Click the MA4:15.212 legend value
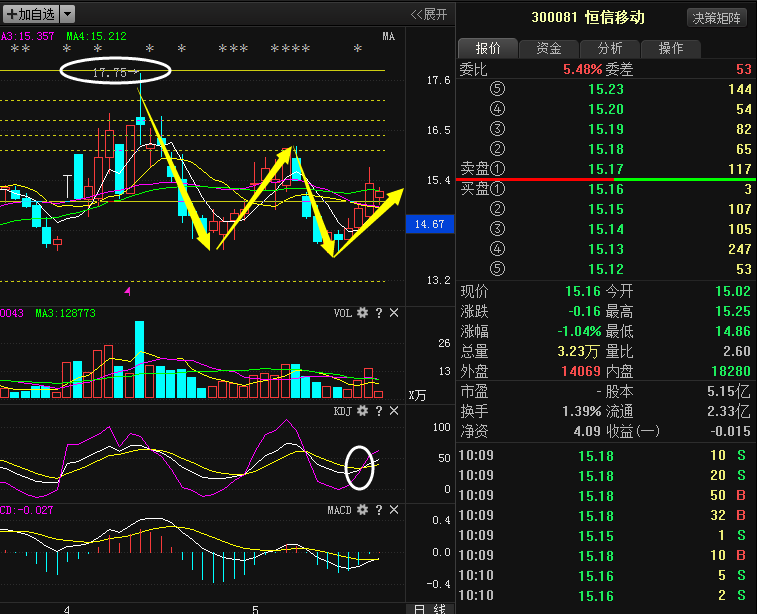This screenshot has width=757, height=614. 97,36
